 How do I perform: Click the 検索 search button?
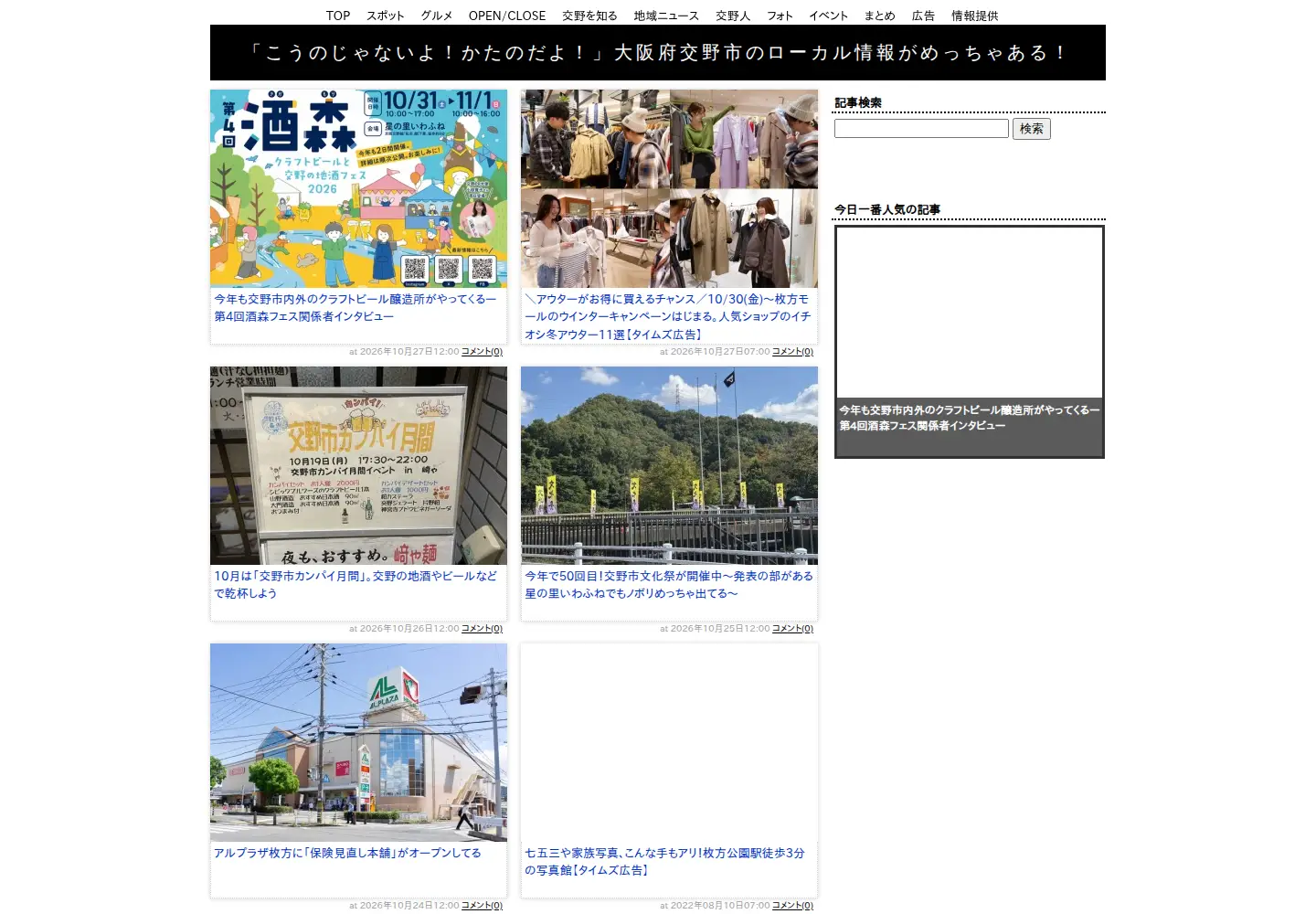coord(1032,129)
